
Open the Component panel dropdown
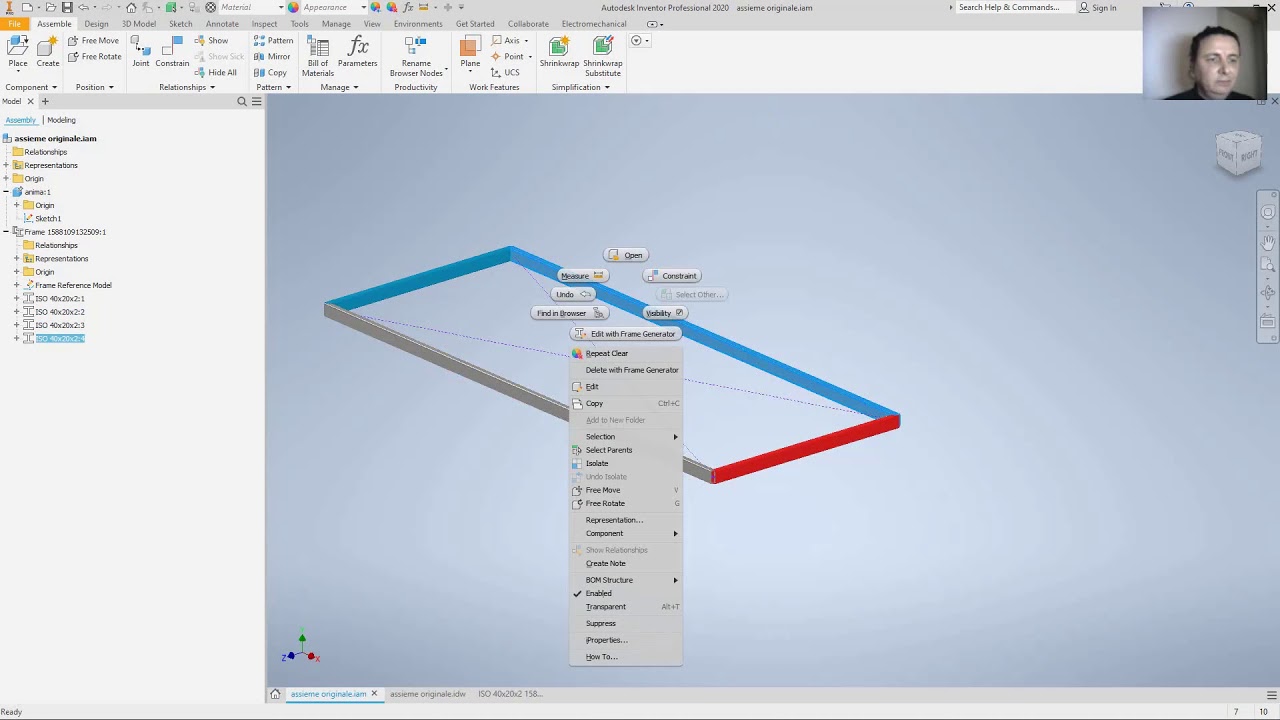(x=32, y=87)
